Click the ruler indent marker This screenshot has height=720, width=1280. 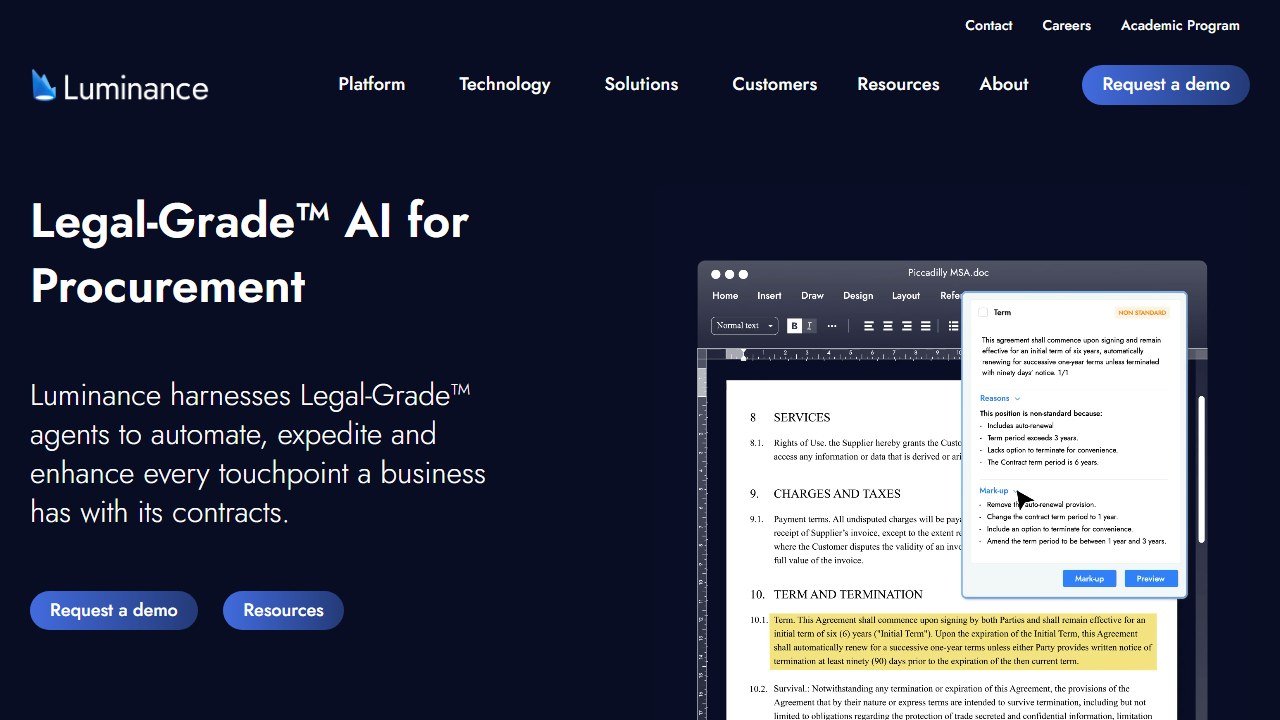pyautogui.click(x=743, y=354)
